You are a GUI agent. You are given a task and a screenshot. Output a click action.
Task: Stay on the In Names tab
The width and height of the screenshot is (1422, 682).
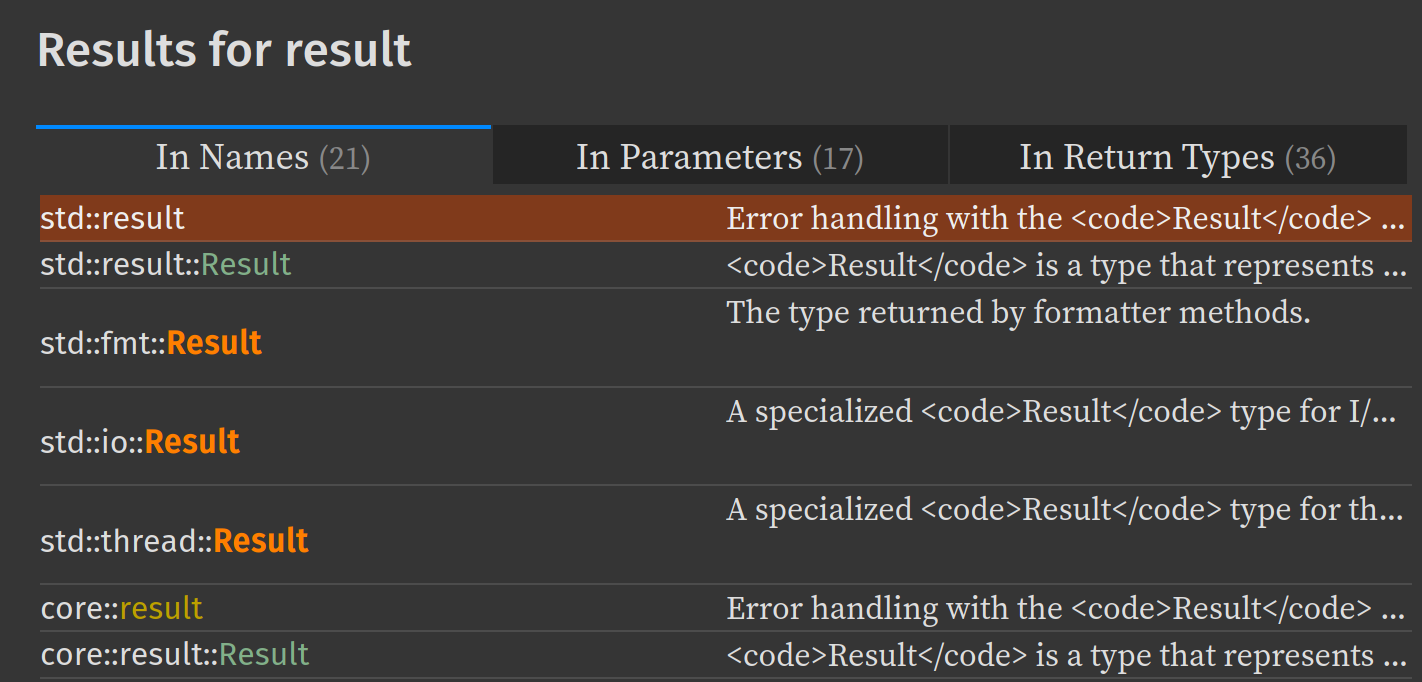(x=262, y=156)
